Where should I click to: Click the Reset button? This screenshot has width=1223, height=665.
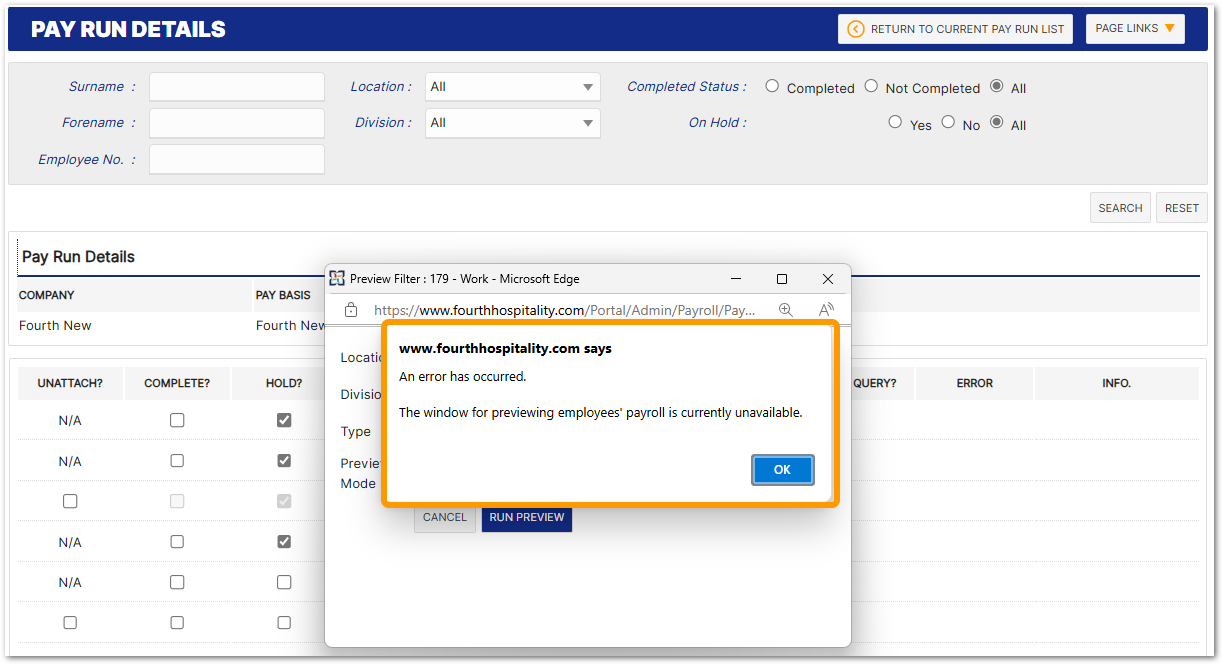pos(1181,208)
